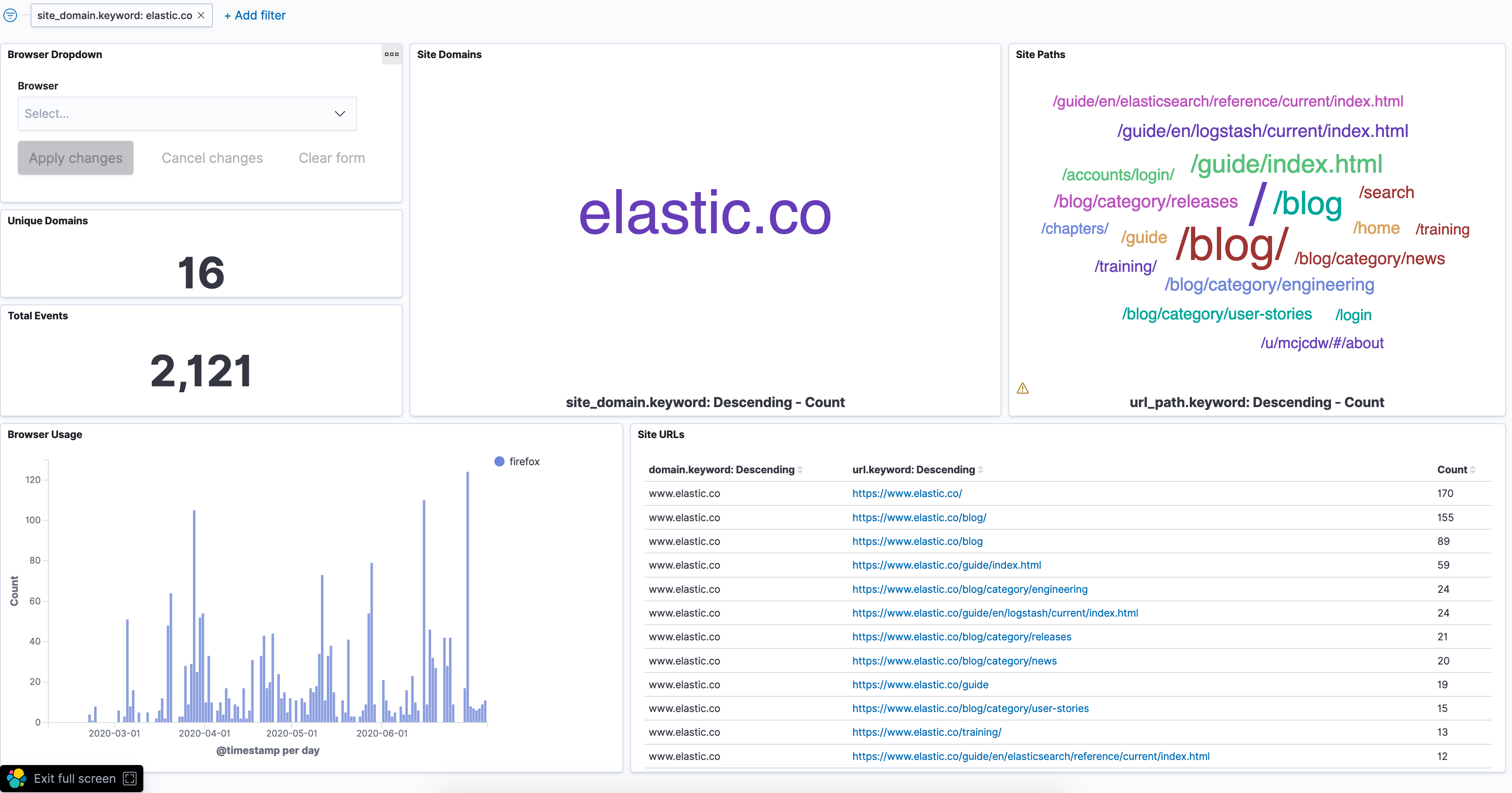Open the filter options menu icon
Image resolution: width=1512 pixels, height=793 pixels.
pyautogui.click(x=11, y=15)
